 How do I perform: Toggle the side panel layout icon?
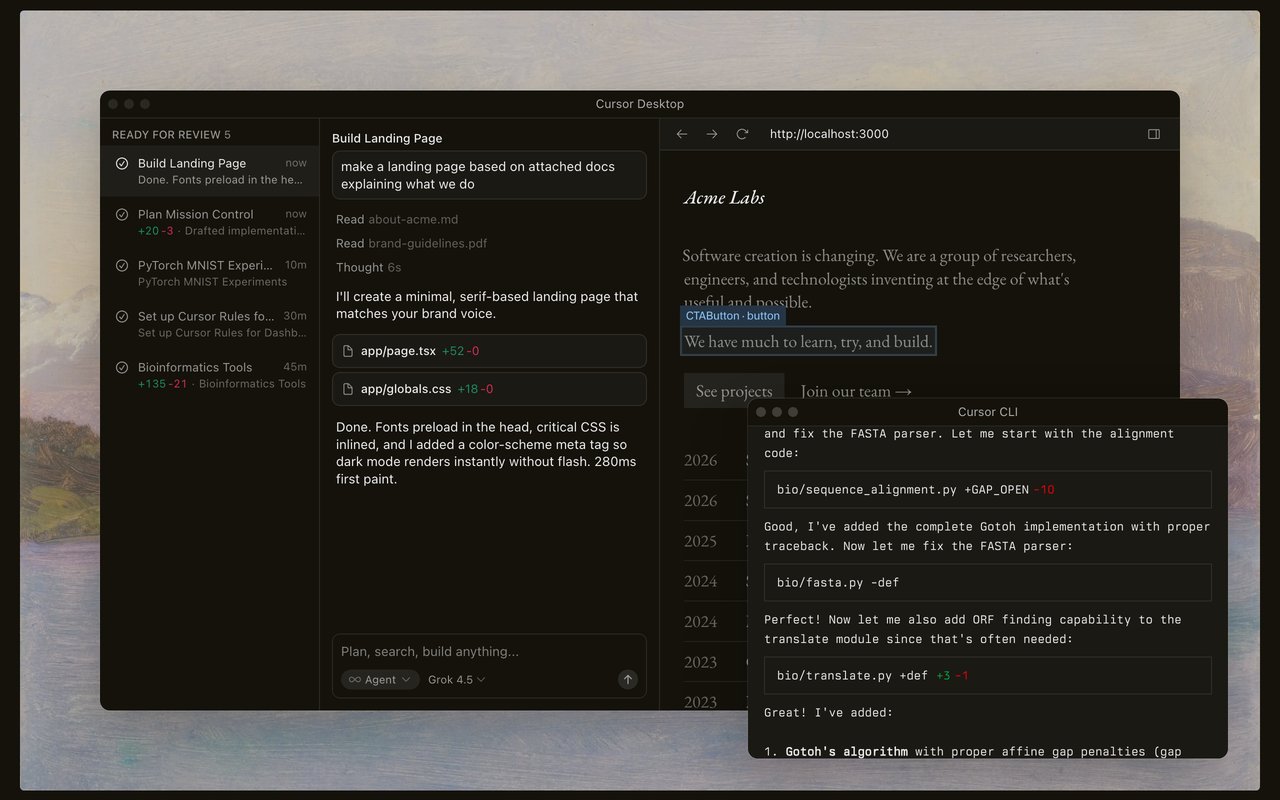[x=1154, y=134]
